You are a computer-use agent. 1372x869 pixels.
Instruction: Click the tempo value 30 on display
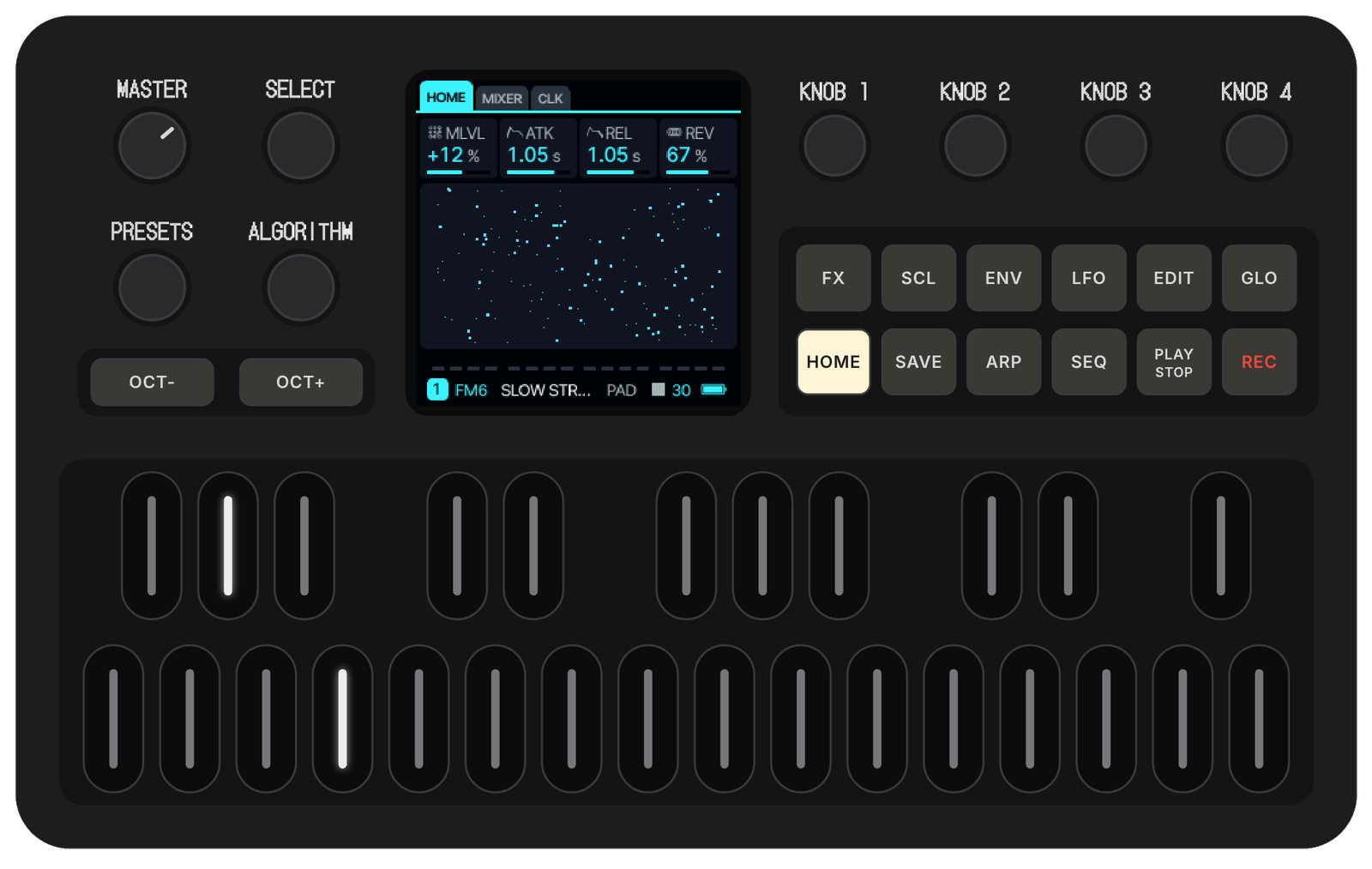(x=681, y=390)
